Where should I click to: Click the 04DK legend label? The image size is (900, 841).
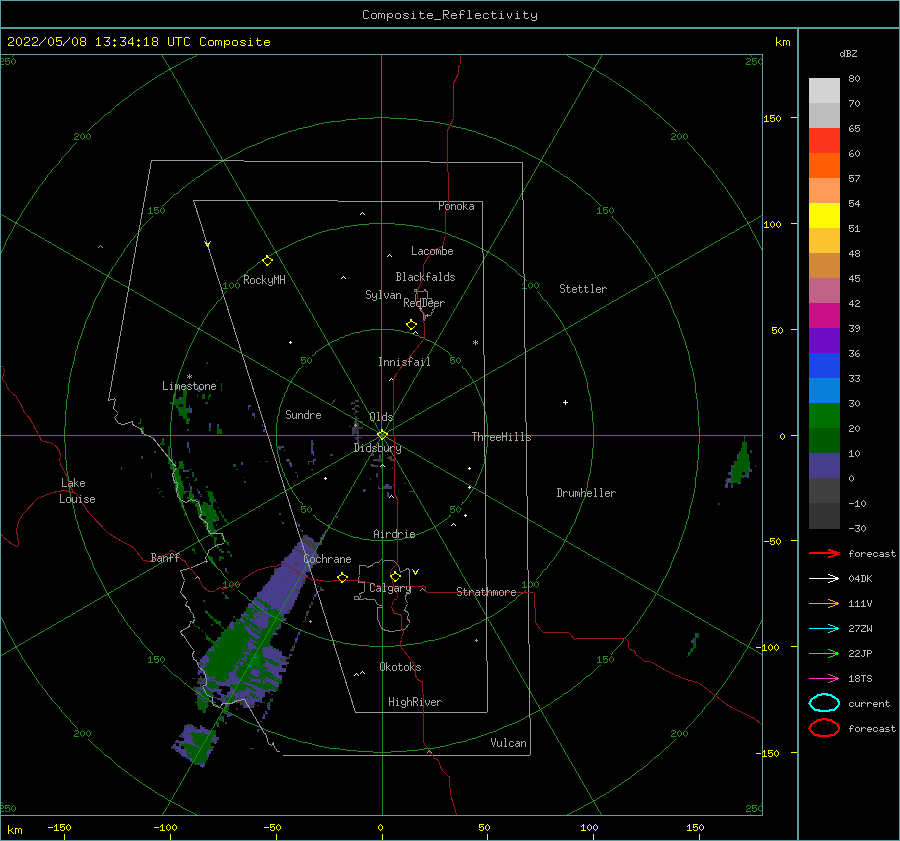[860, 578]
